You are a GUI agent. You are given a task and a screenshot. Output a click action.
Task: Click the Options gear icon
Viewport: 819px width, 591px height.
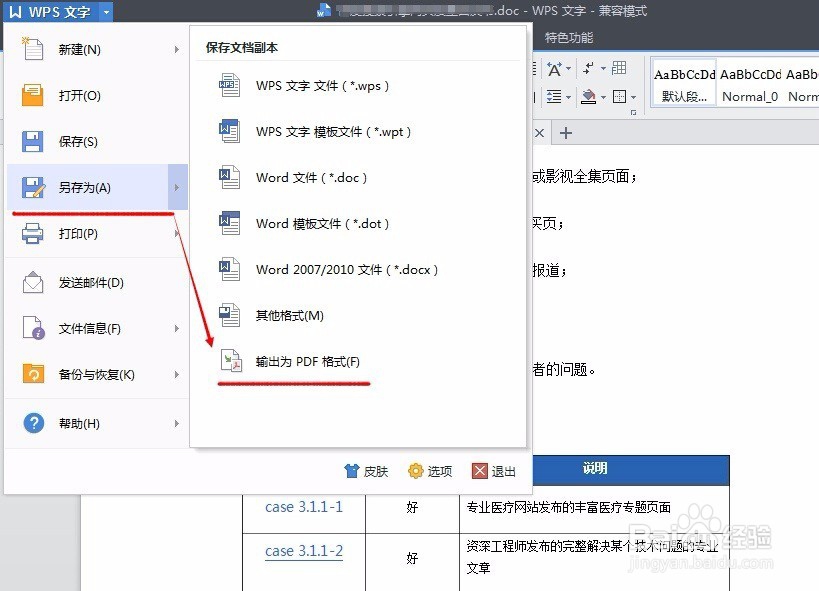pyautogui.click(x=415, y=471)
